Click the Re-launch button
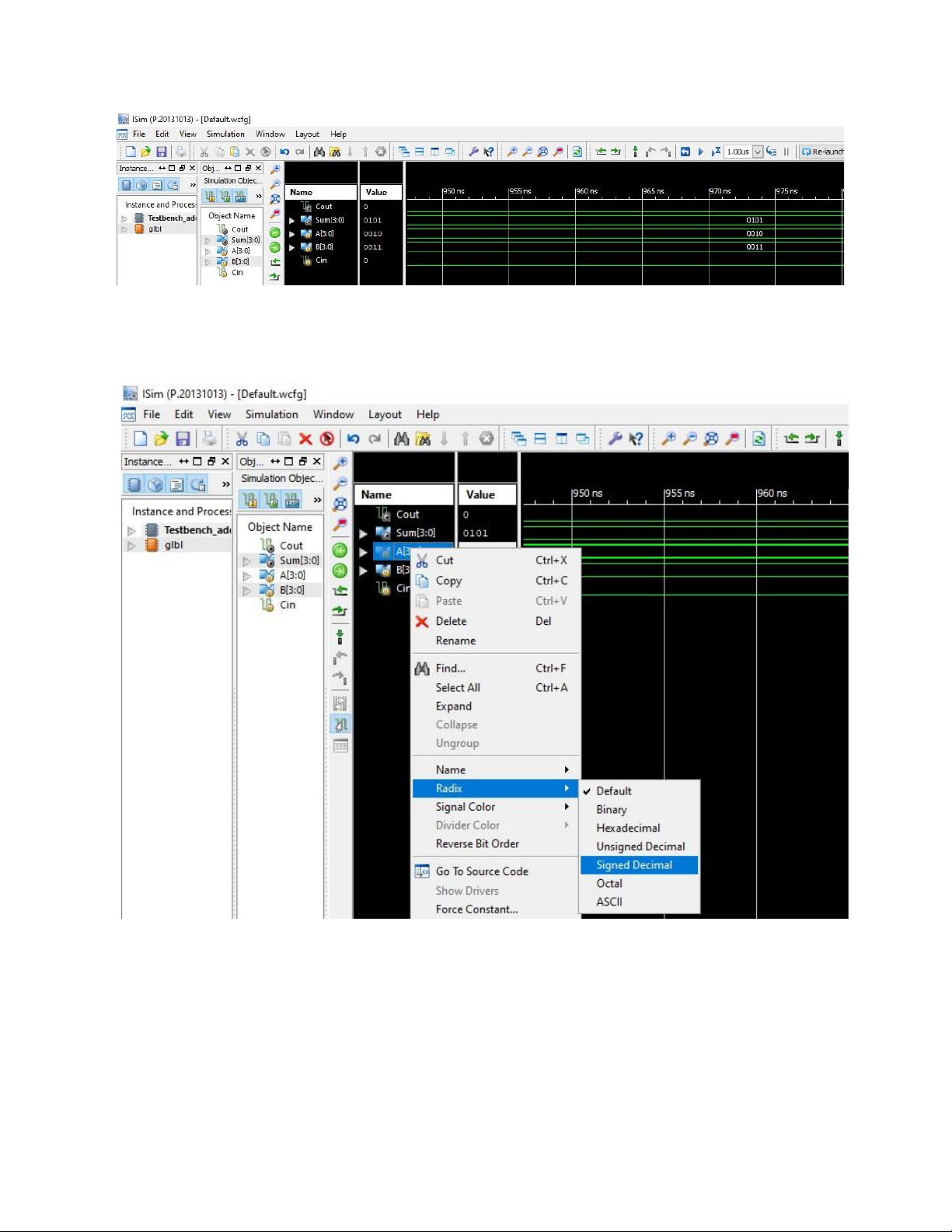This screenshot has width=952, height=1232. [823, 152]
